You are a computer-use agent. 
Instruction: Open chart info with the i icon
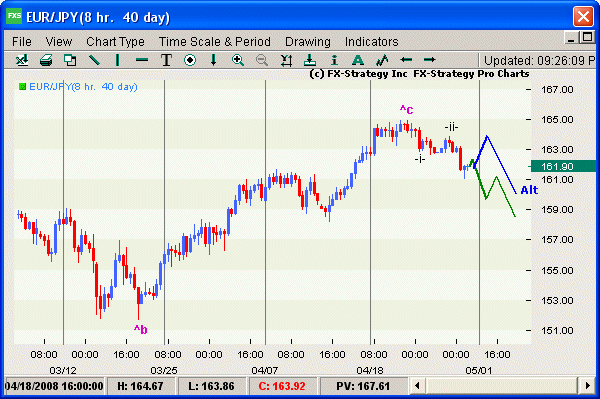334,60
